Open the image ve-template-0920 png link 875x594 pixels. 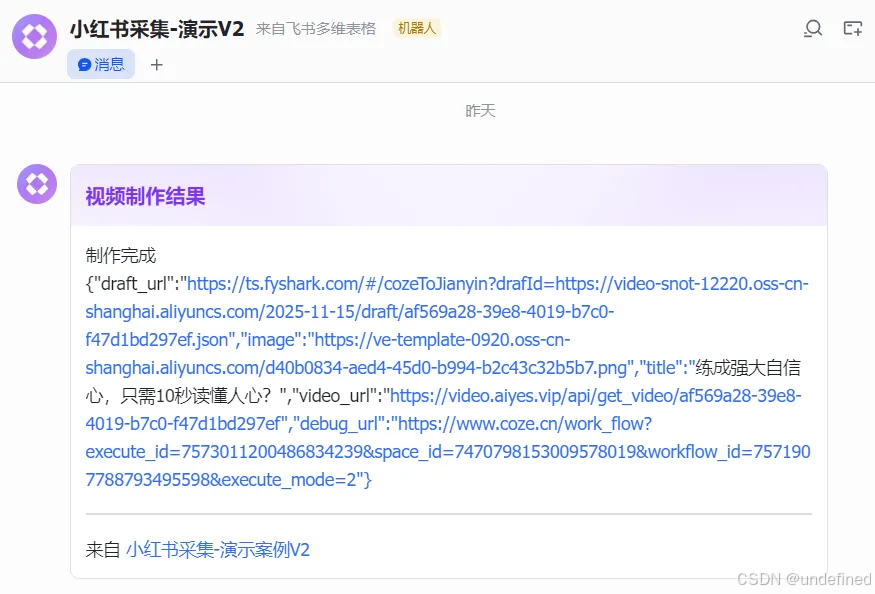point(355,353)
